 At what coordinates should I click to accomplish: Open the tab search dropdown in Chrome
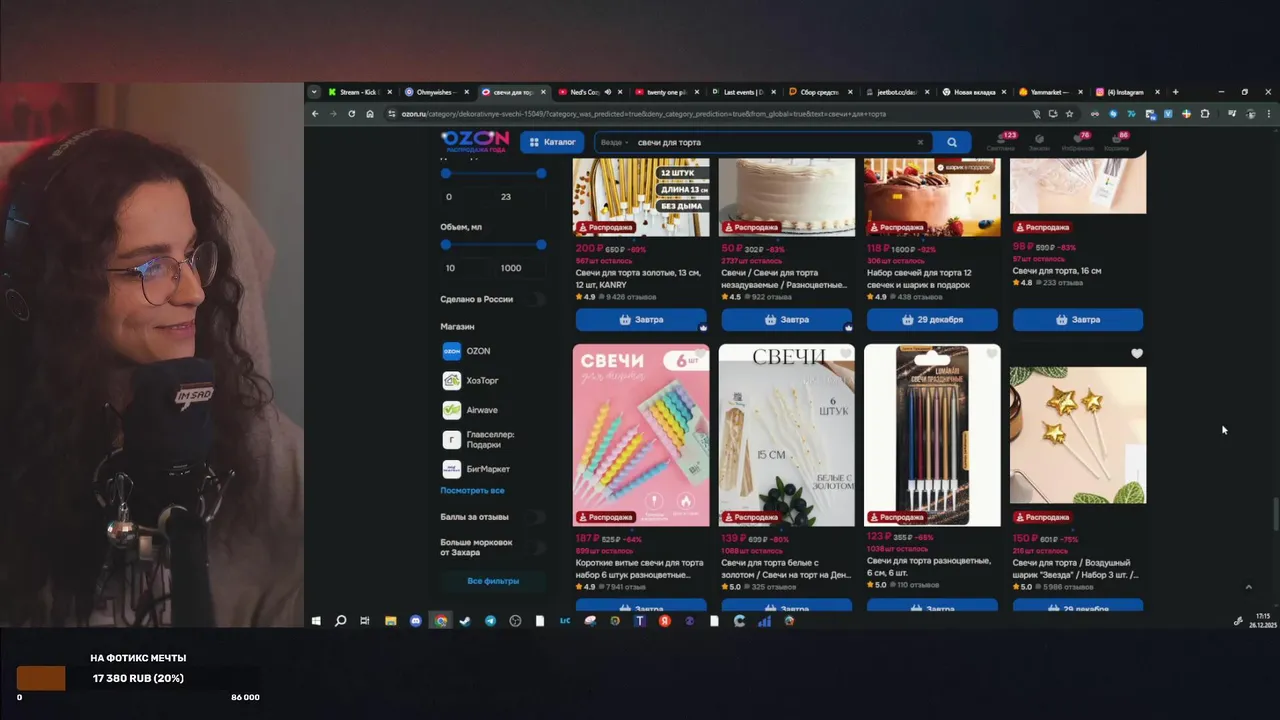[x=314, y=92]
